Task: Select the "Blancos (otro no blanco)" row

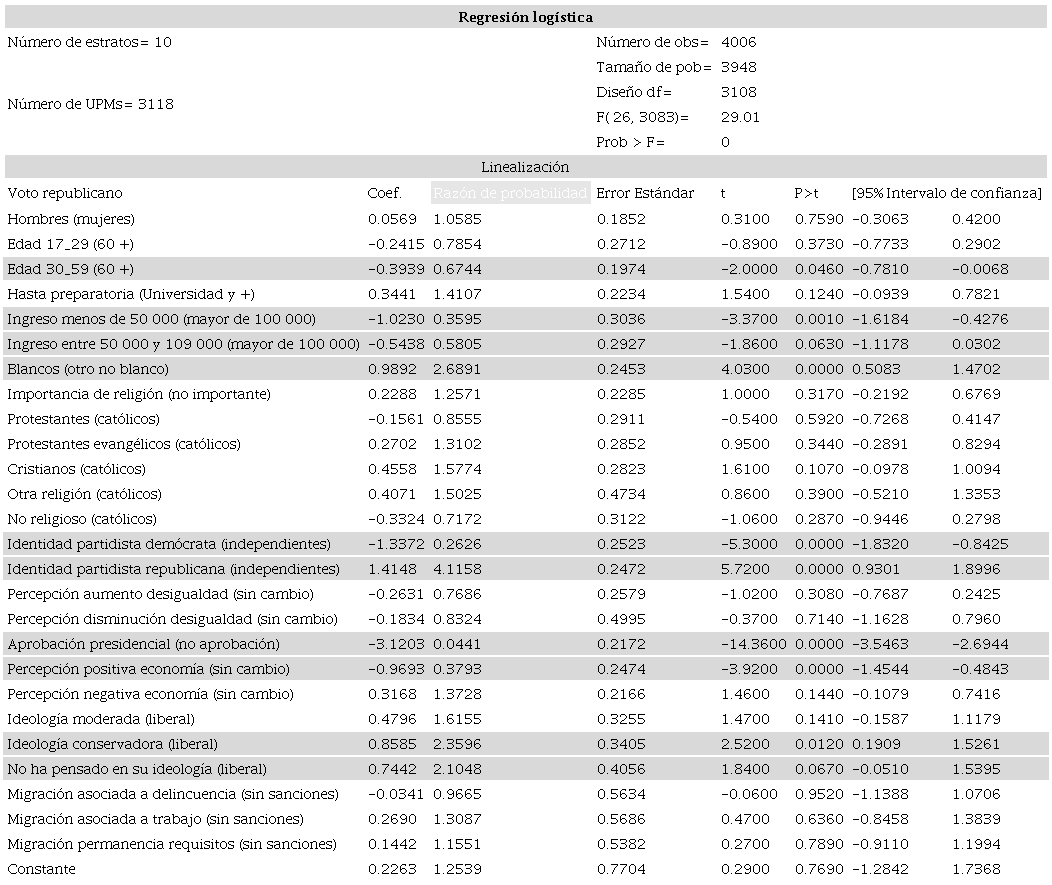Action: 91,367
